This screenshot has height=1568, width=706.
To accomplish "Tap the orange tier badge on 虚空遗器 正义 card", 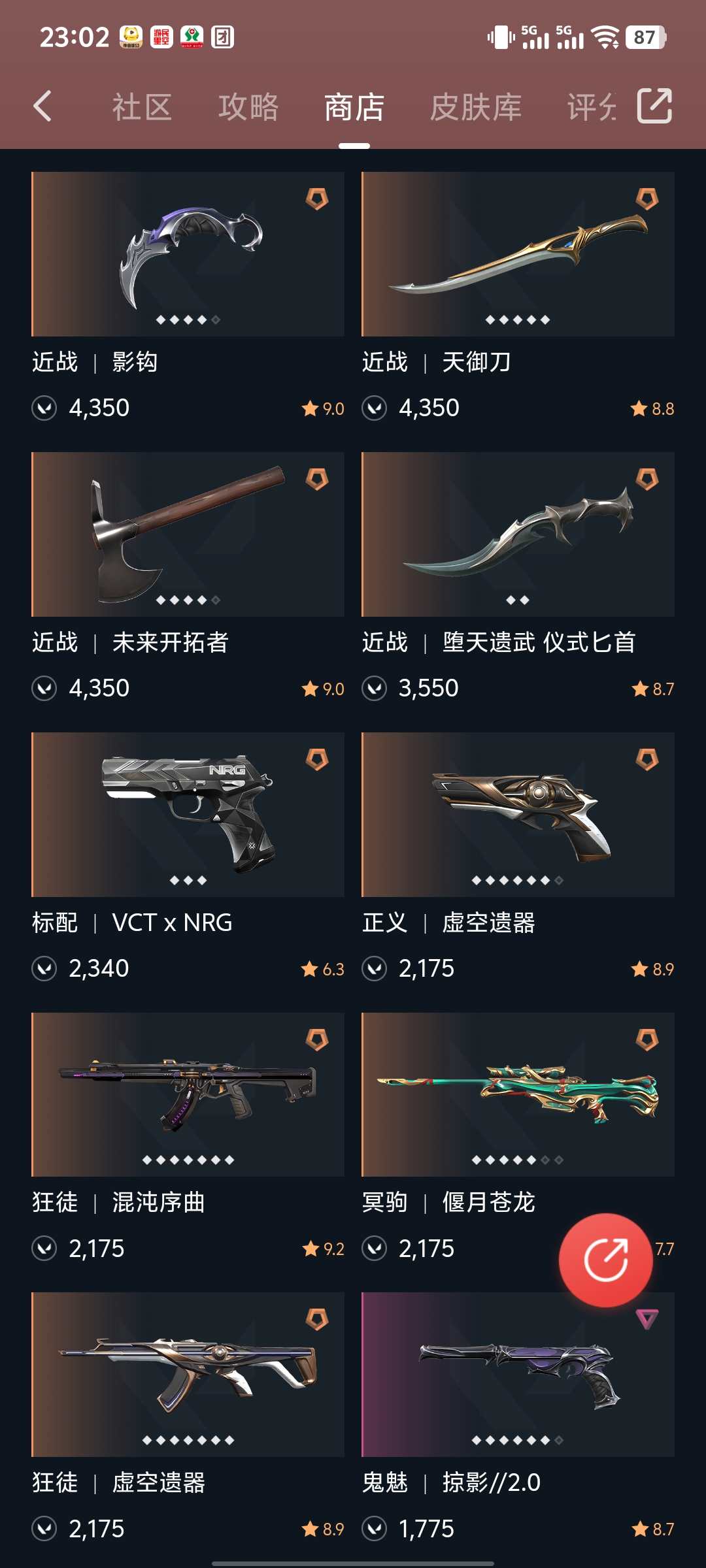I will pyautogui.click(x=647, y=759).
